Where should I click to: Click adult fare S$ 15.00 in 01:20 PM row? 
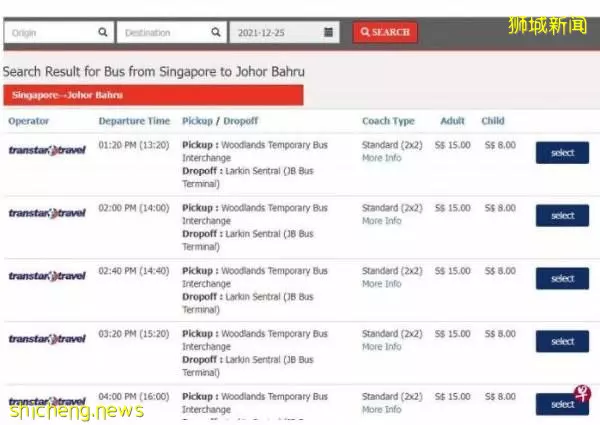(452, 145)
